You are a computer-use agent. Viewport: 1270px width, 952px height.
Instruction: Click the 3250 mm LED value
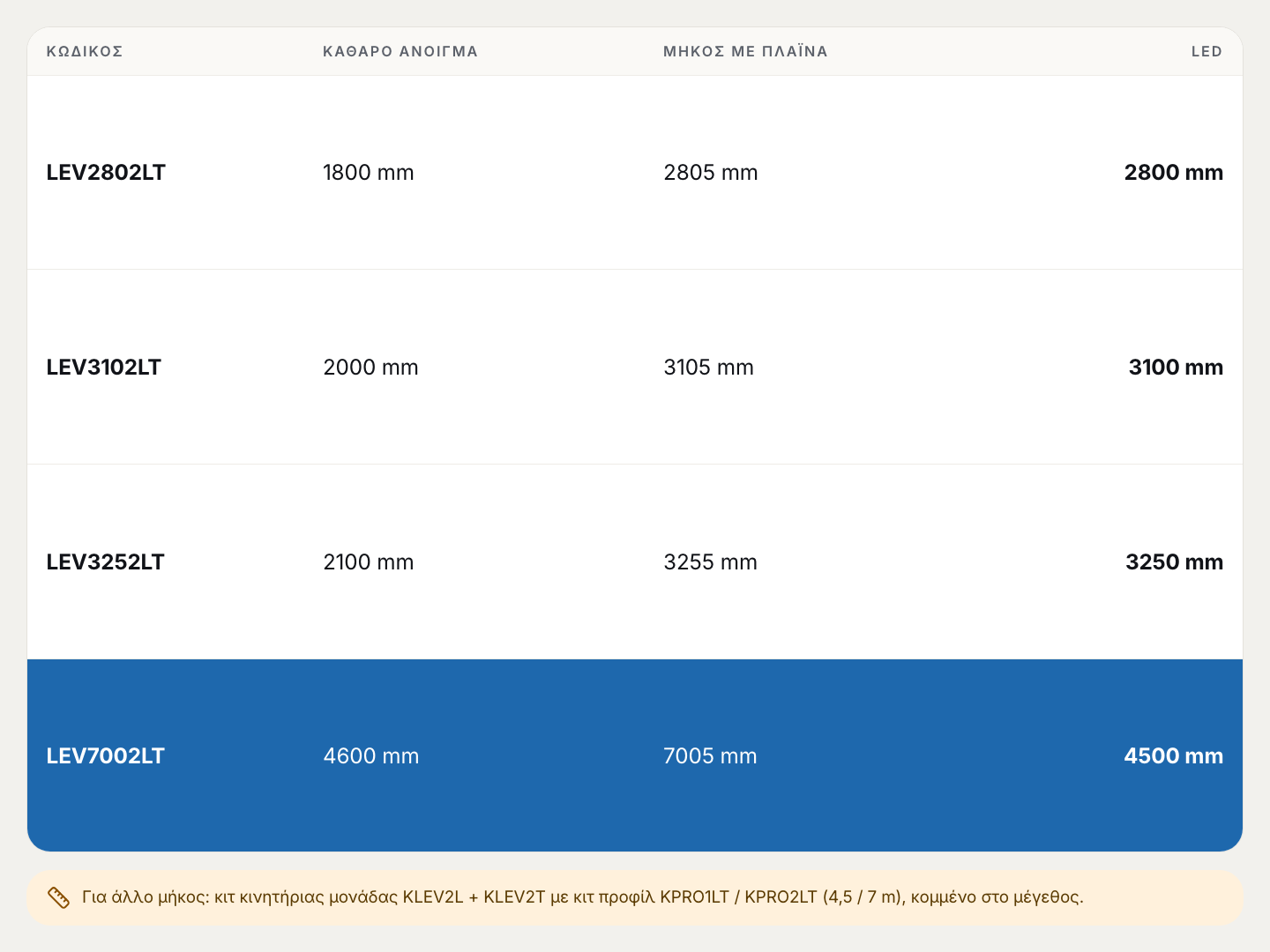click(1175, 562)
